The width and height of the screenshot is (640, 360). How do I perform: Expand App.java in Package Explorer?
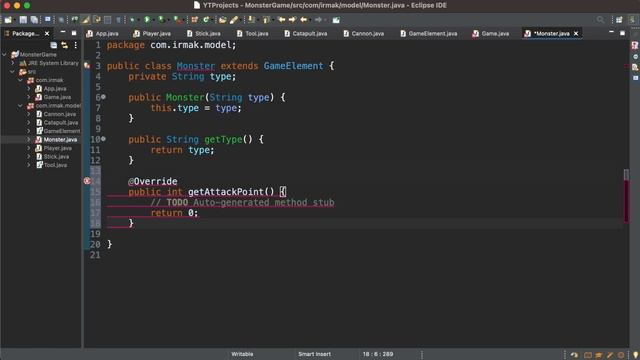click(29, 89)
